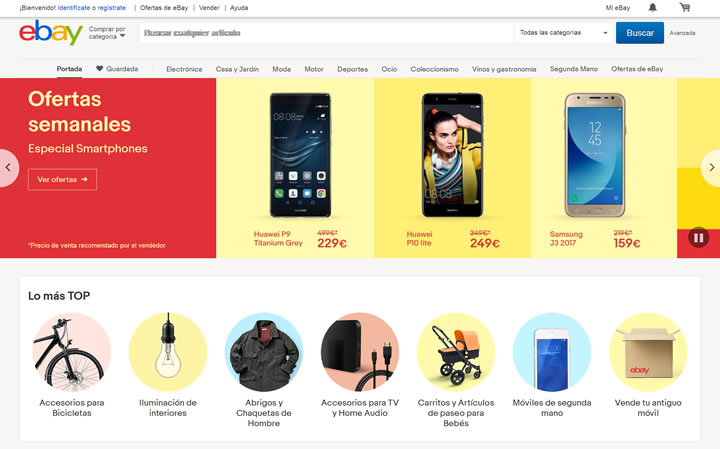Image resolution: width=720 pixels, height=449 pixels.
Task: Open the bicycle accessories circle icon
Action: click(72, 352)
